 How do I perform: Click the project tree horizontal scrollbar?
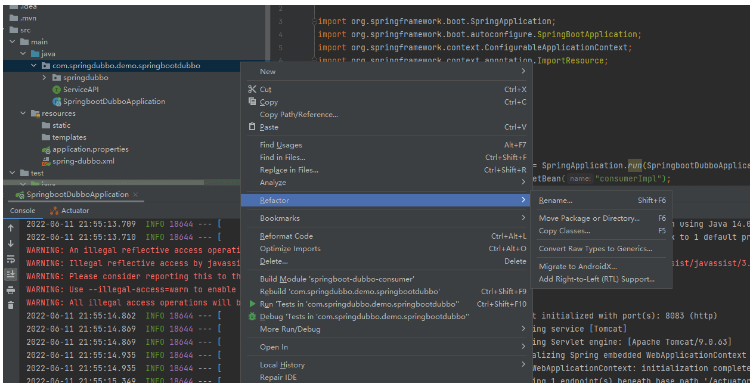click(104, 183)
